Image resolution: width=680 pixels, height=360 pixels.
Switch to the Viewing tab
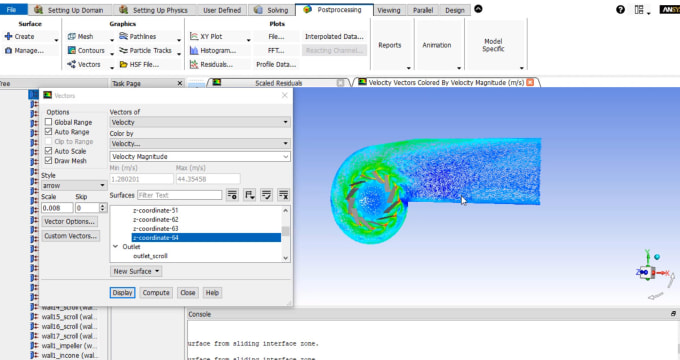389,10
